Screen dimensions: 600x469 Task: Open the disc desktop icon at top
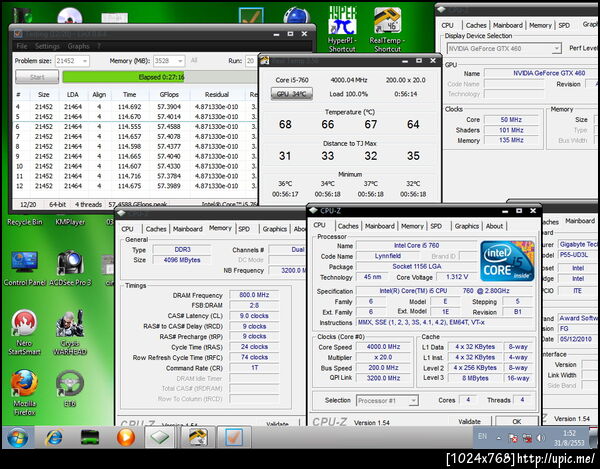tap(70, 15)
